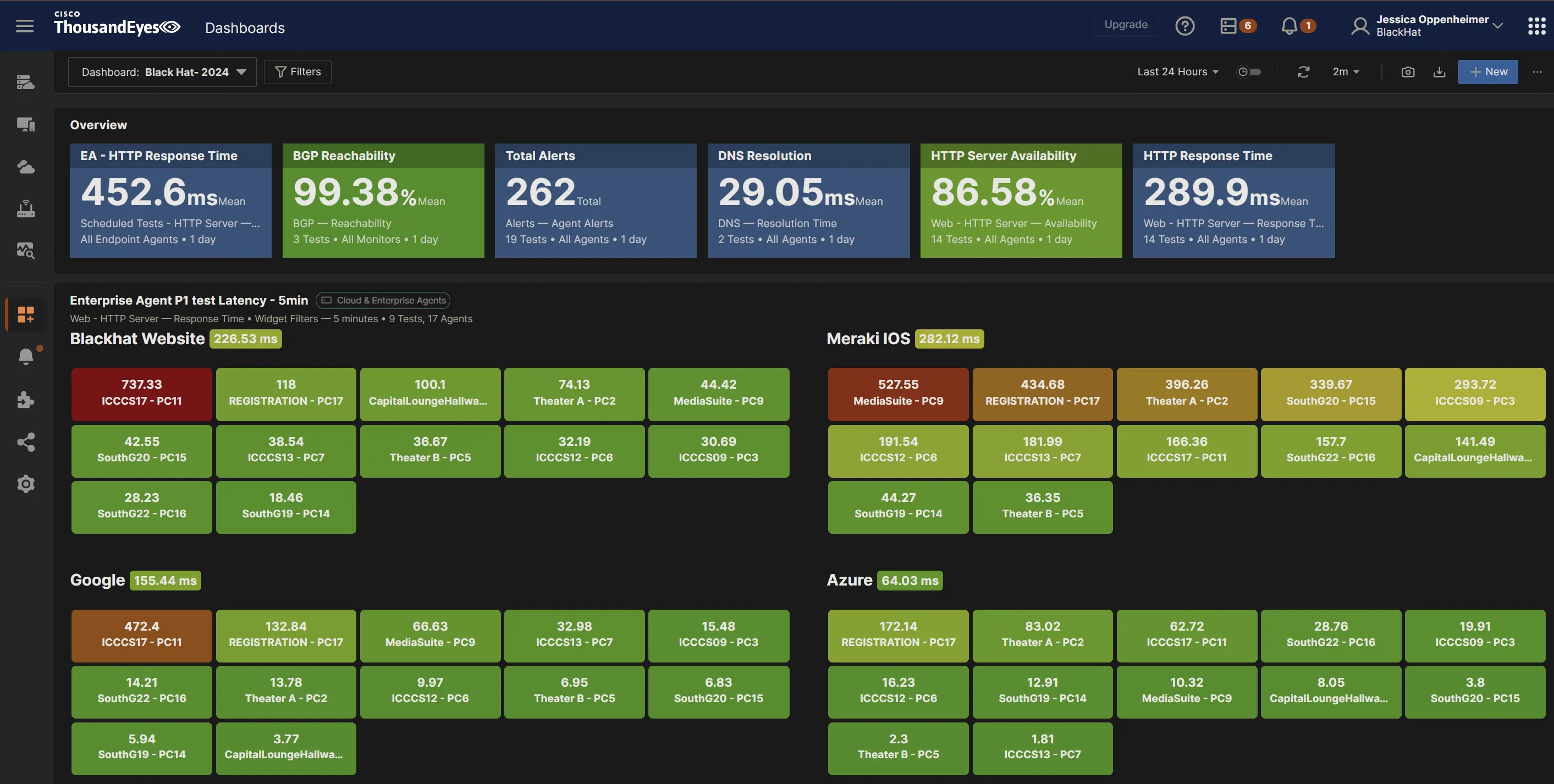Open the help question mark icon

pyautogui.click(x=1185, y=26)
